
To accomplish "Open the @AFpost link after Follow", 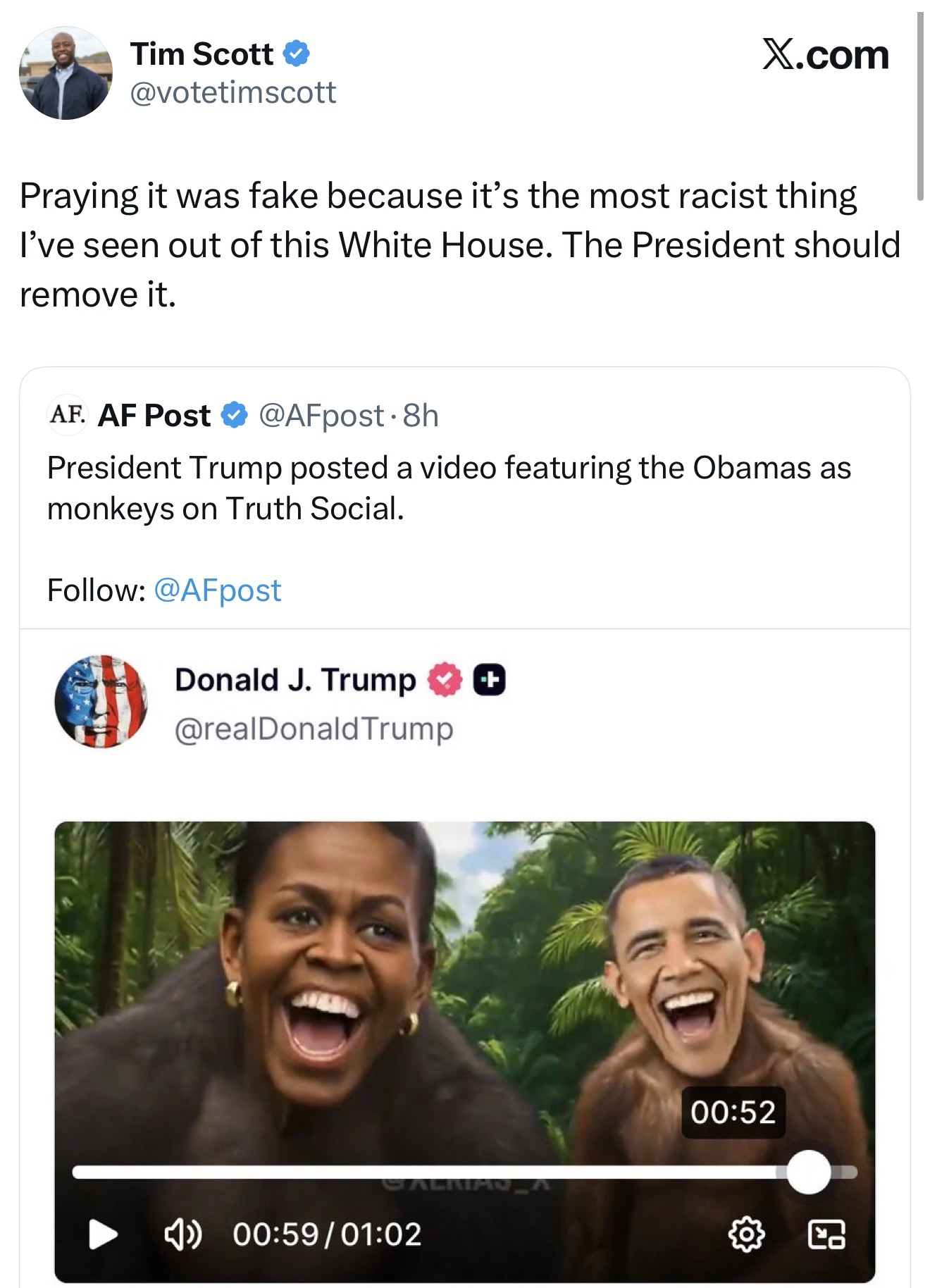I will pos(217,590).
